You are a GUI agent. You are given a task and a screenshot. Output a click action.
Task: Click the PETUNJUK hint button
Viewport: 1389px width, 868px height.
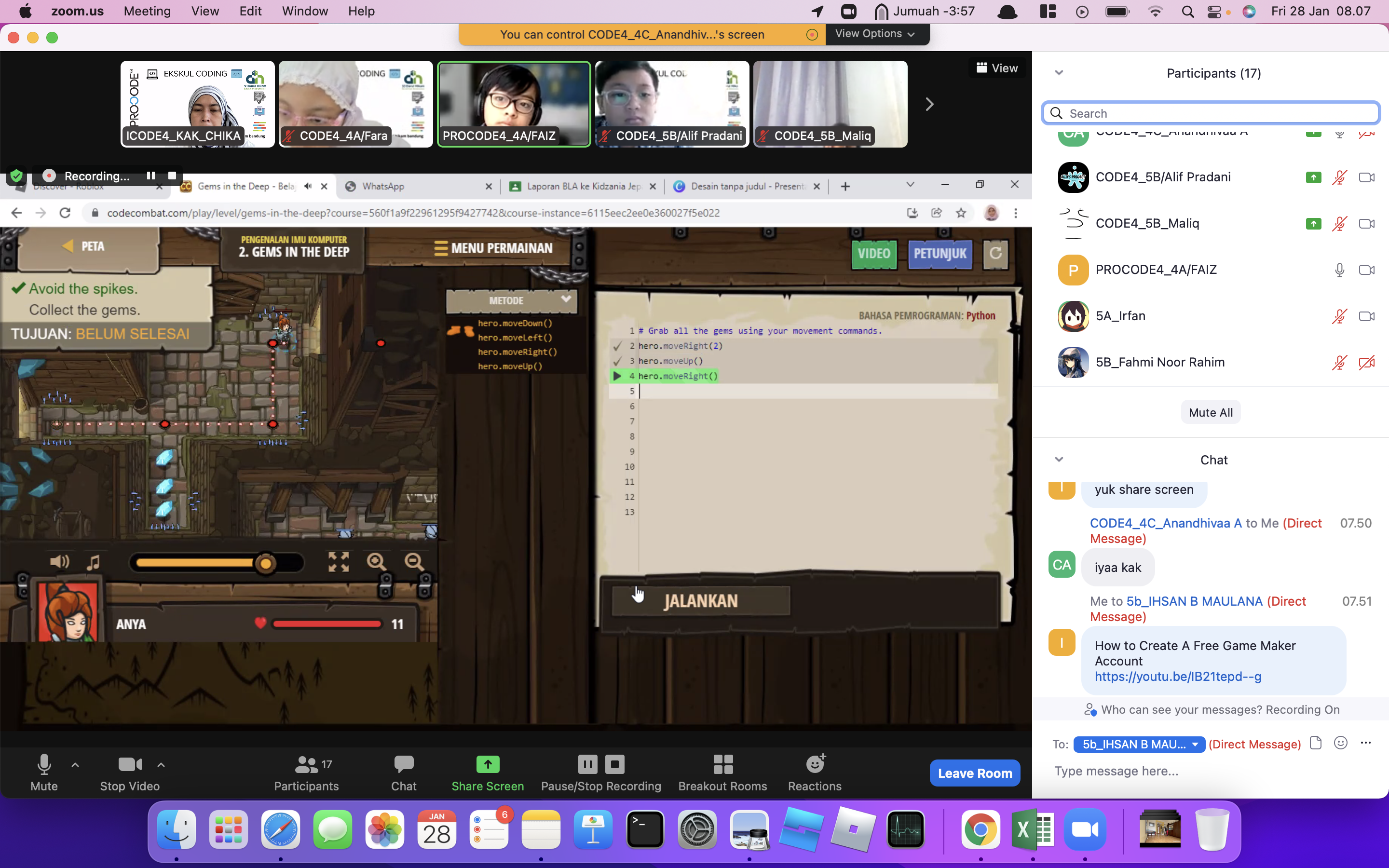(939, 254)
